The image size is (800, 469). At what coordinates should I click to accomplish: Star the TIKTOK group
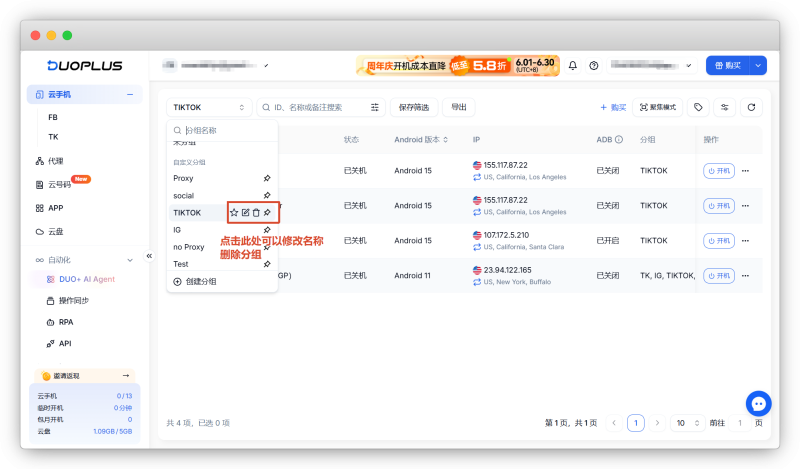click(234, 212)
